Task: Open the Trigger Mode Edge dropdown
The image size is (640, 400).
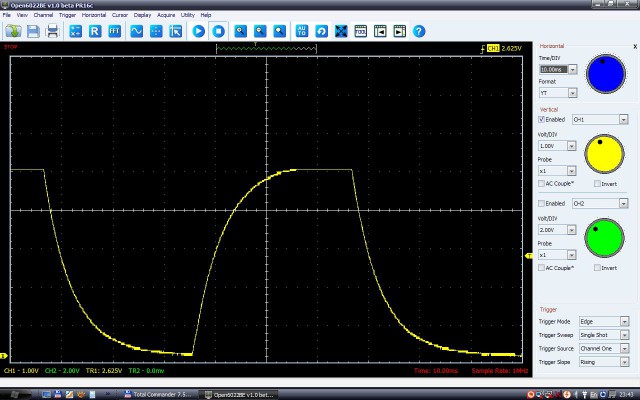Action: tap(624, 322)
